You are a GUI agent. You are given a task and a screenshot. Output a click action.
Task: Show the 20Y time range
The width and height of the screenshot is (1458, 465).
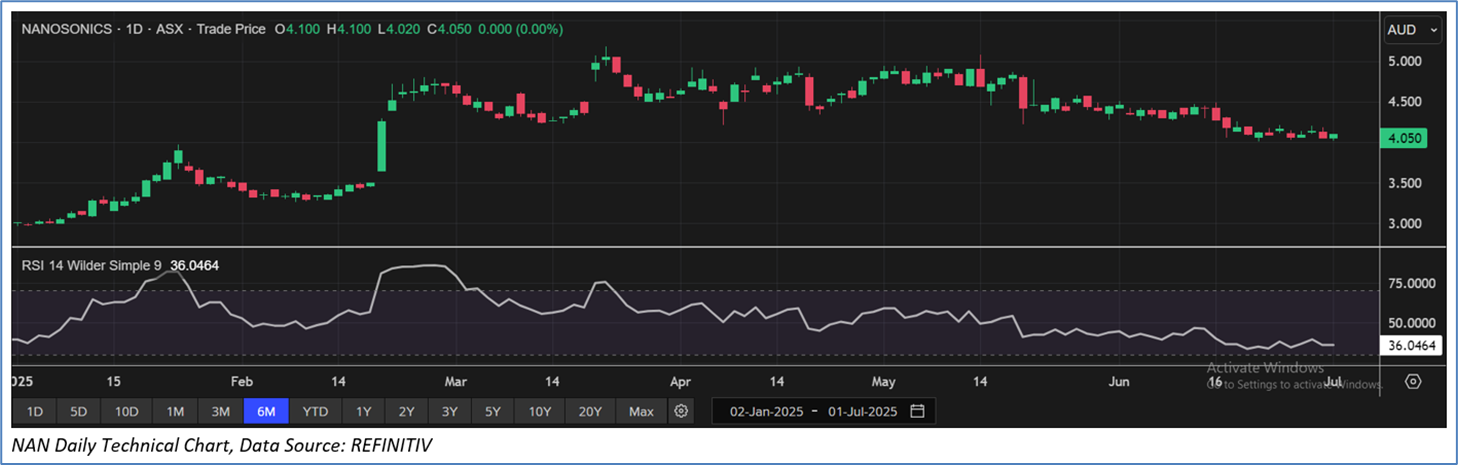[589, 411]
